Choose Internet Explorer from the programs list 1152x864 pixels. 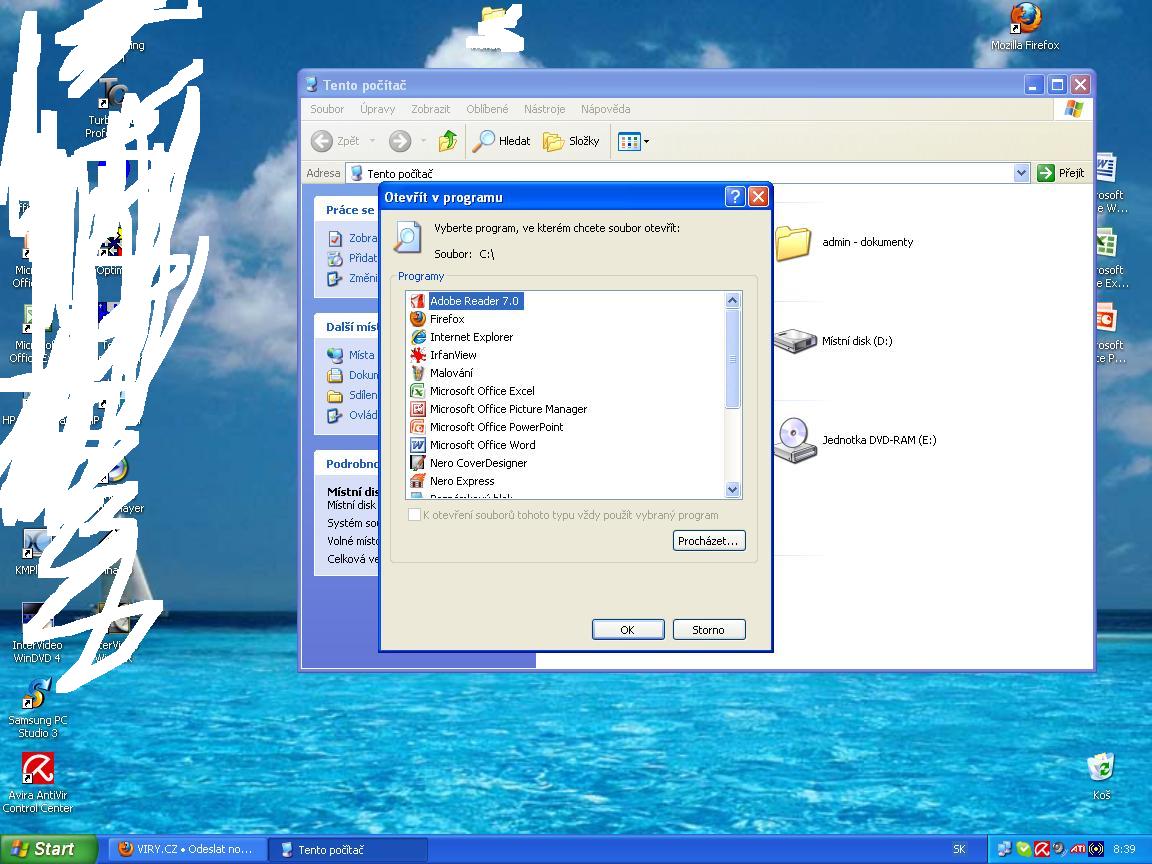coord(471,337)
